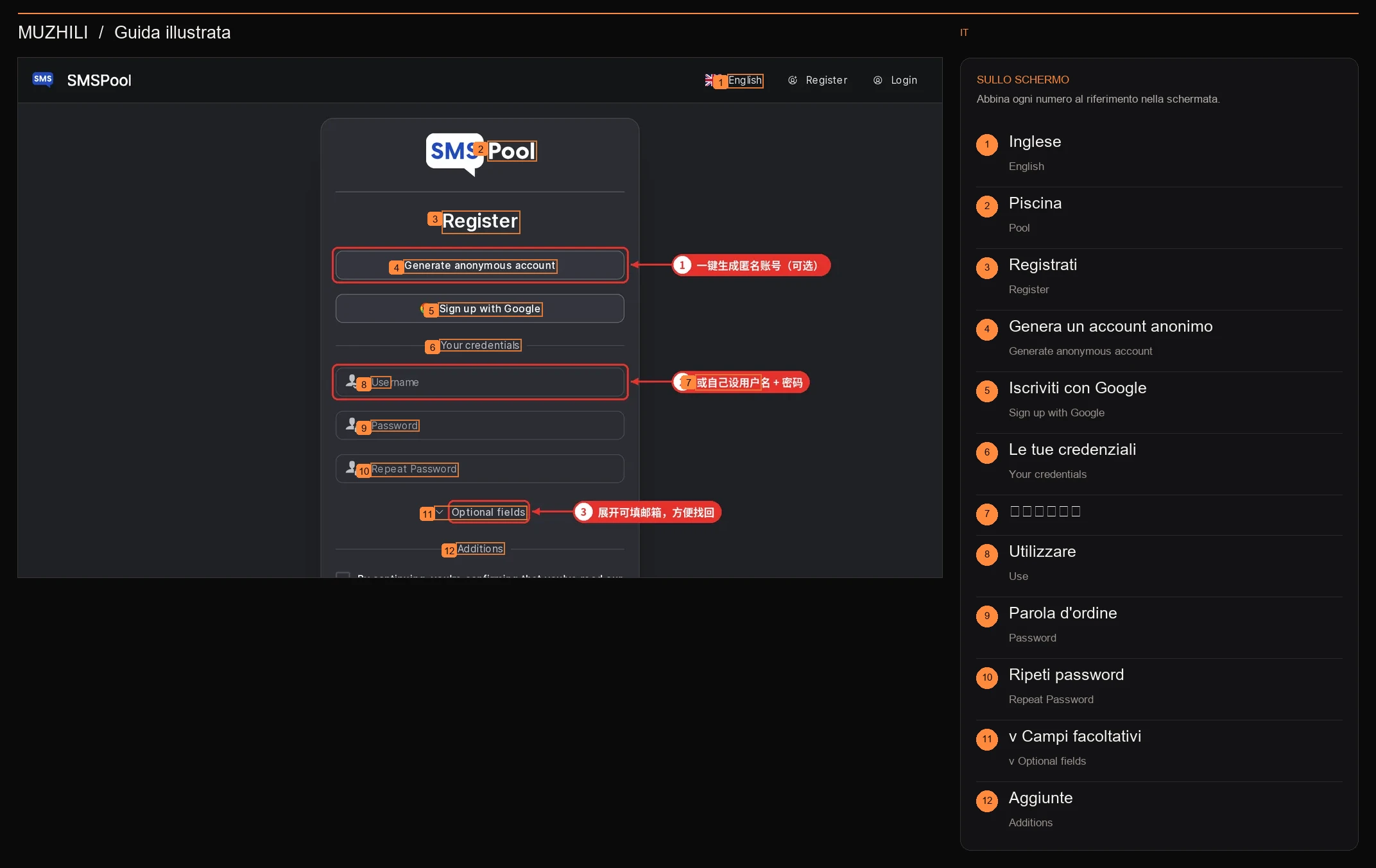The height and width of the screenshot is (868, 1376).
Task: Click the MUZHILI breadcrumb link
Action: coord(53,33)
